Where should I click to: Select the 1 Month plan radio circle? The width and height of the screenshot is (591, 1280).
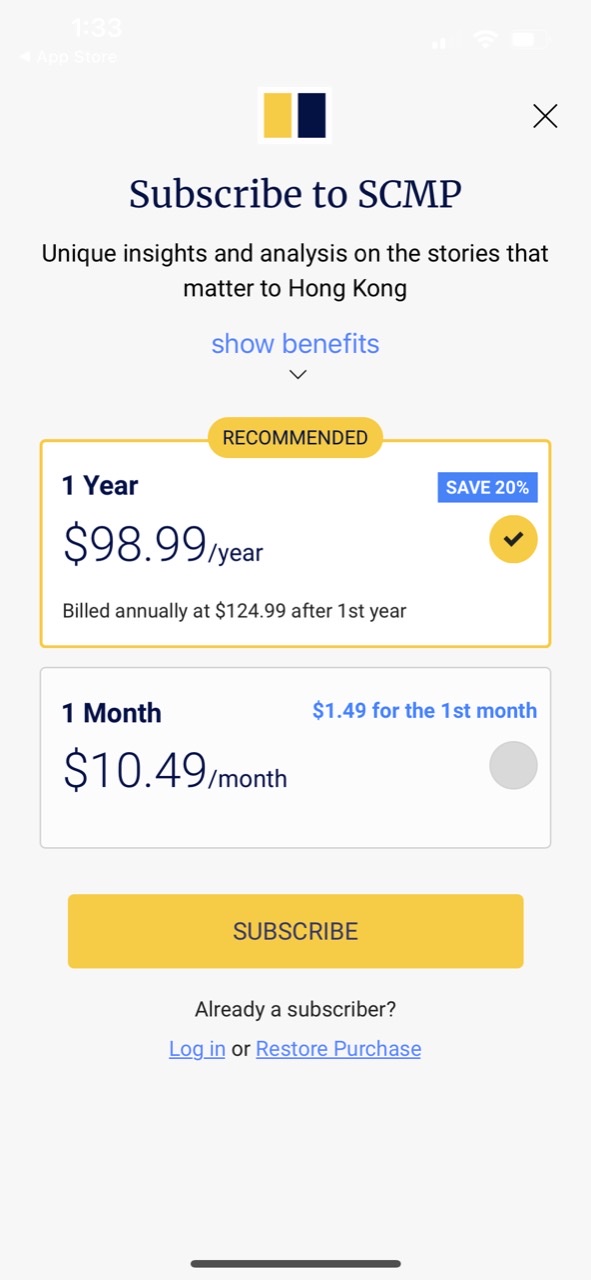click(513, 766)
